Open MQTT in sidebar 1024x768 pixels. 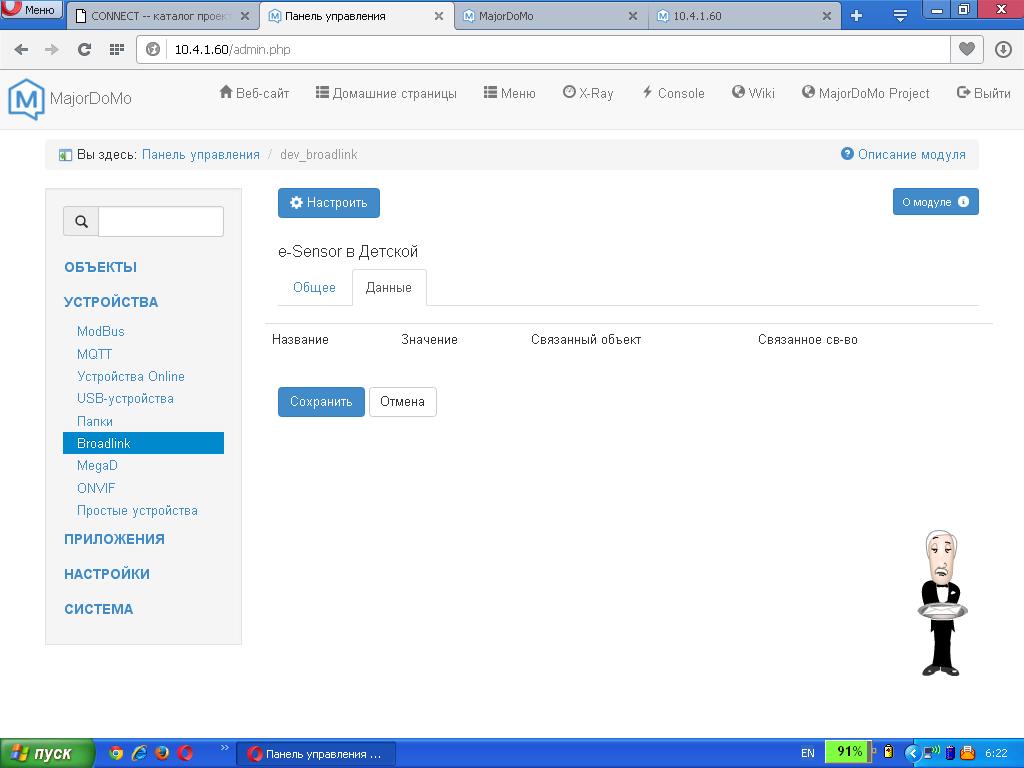tap(95, 353)
